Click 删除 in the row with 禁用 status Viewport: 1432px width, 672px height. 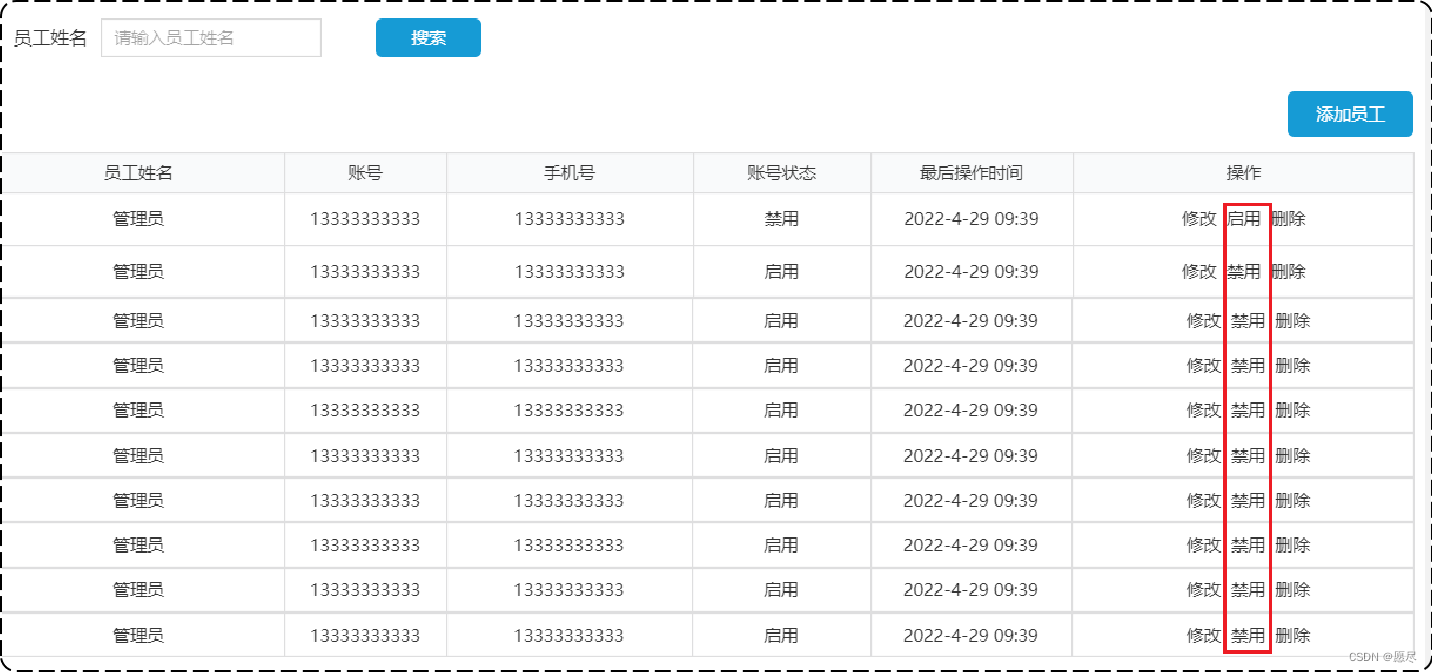[1289, 218]
